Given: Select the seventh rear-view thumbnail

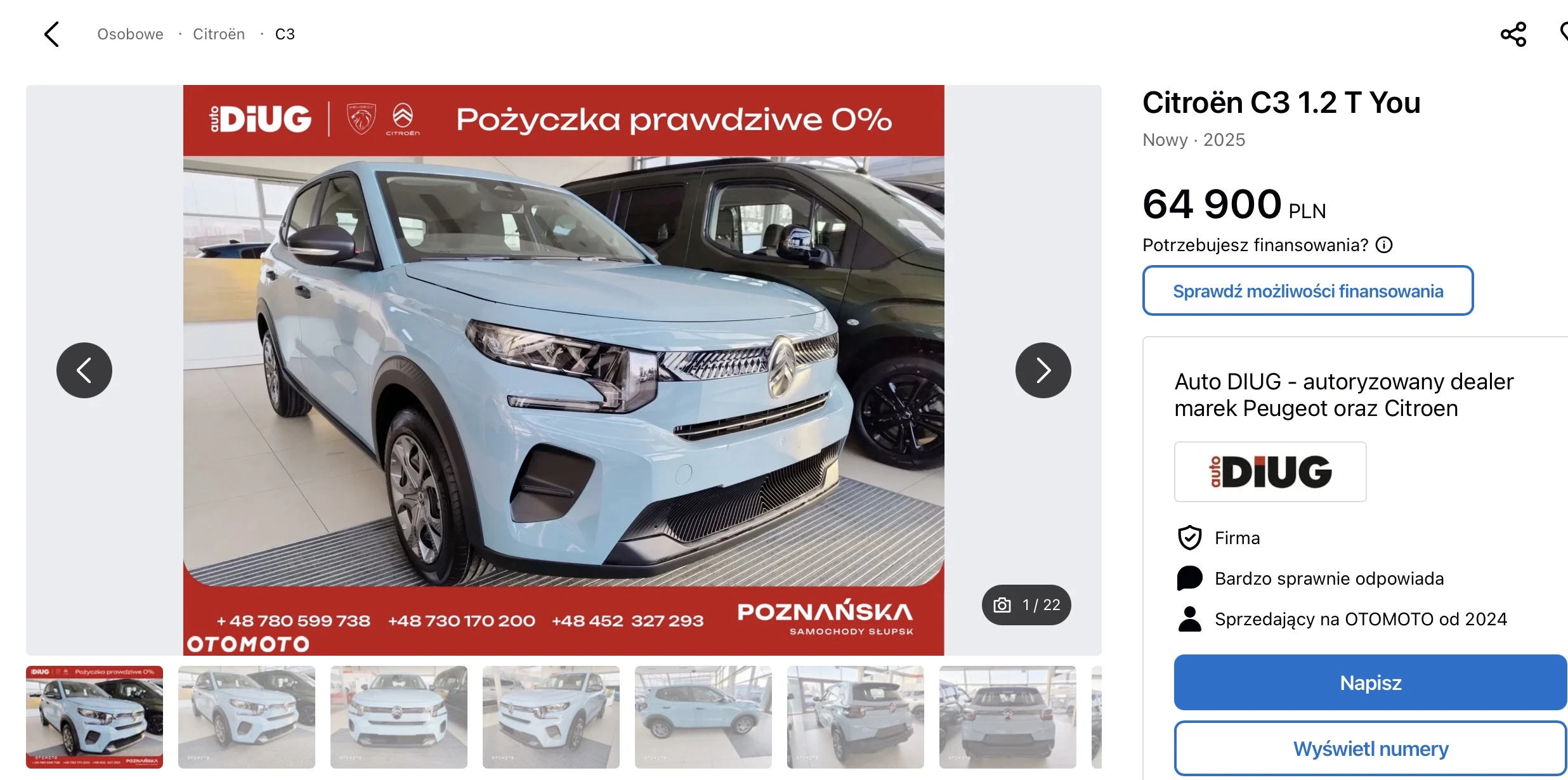Looking at the screenshot, I should click(x=1008, y=717).
